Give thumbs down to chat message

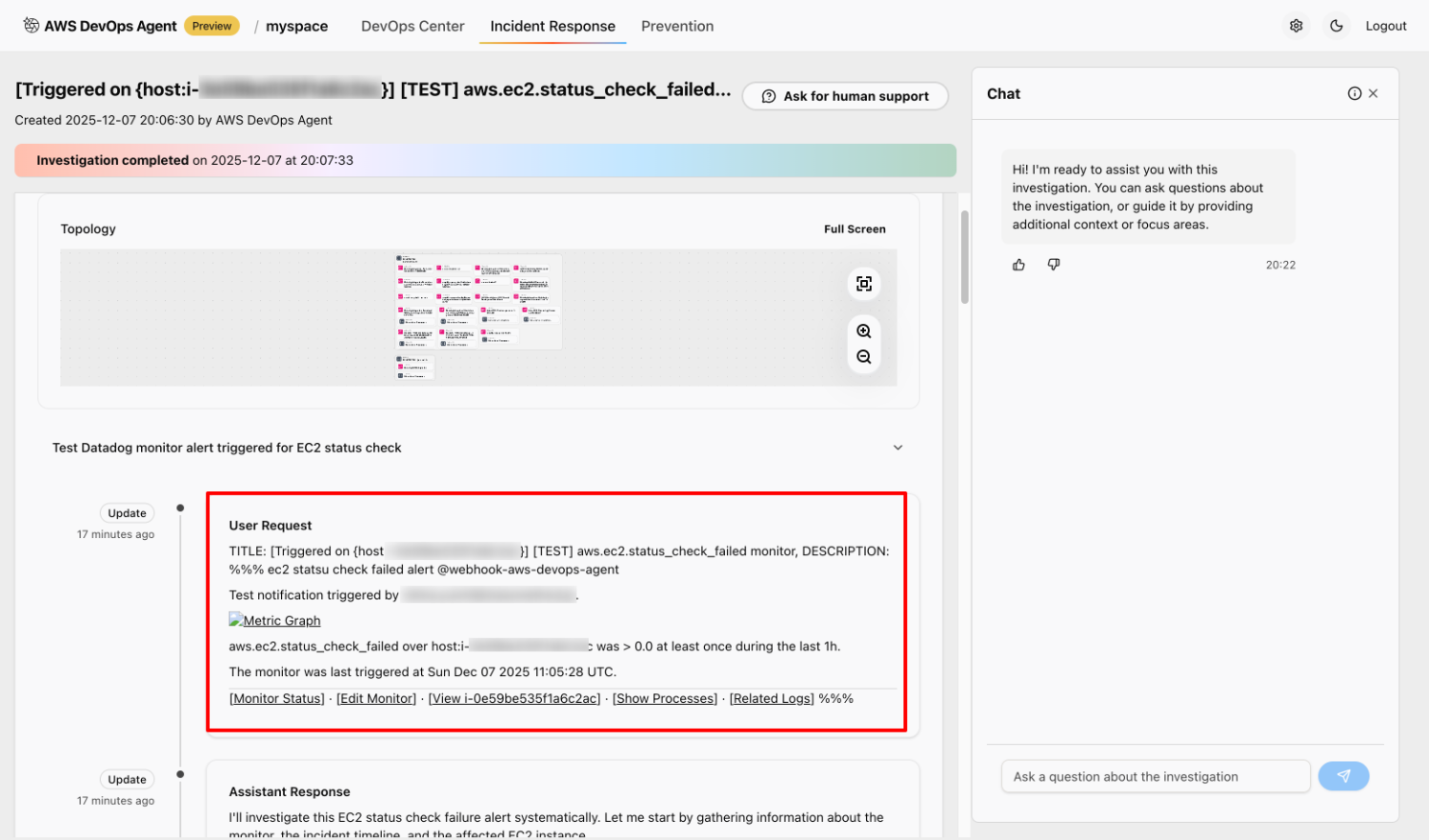tap(1054, 265)
